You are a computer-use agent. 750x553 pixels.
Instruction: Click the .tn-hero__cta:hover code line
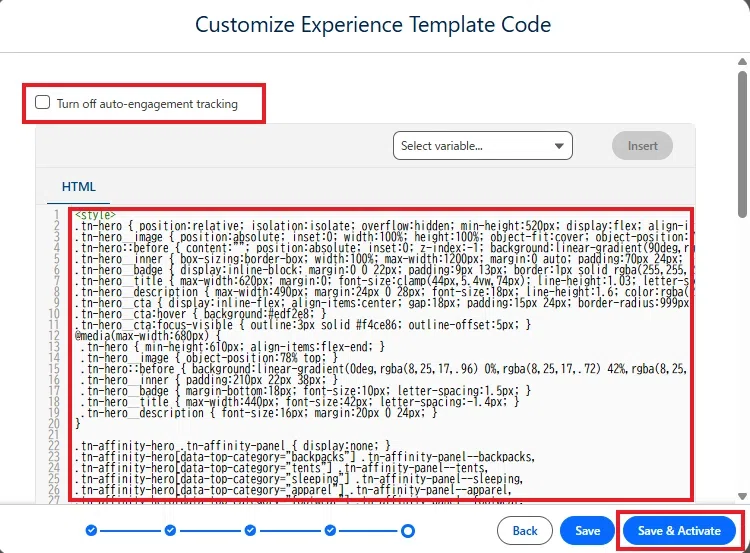pyautogui.click(x=200, y=314)
